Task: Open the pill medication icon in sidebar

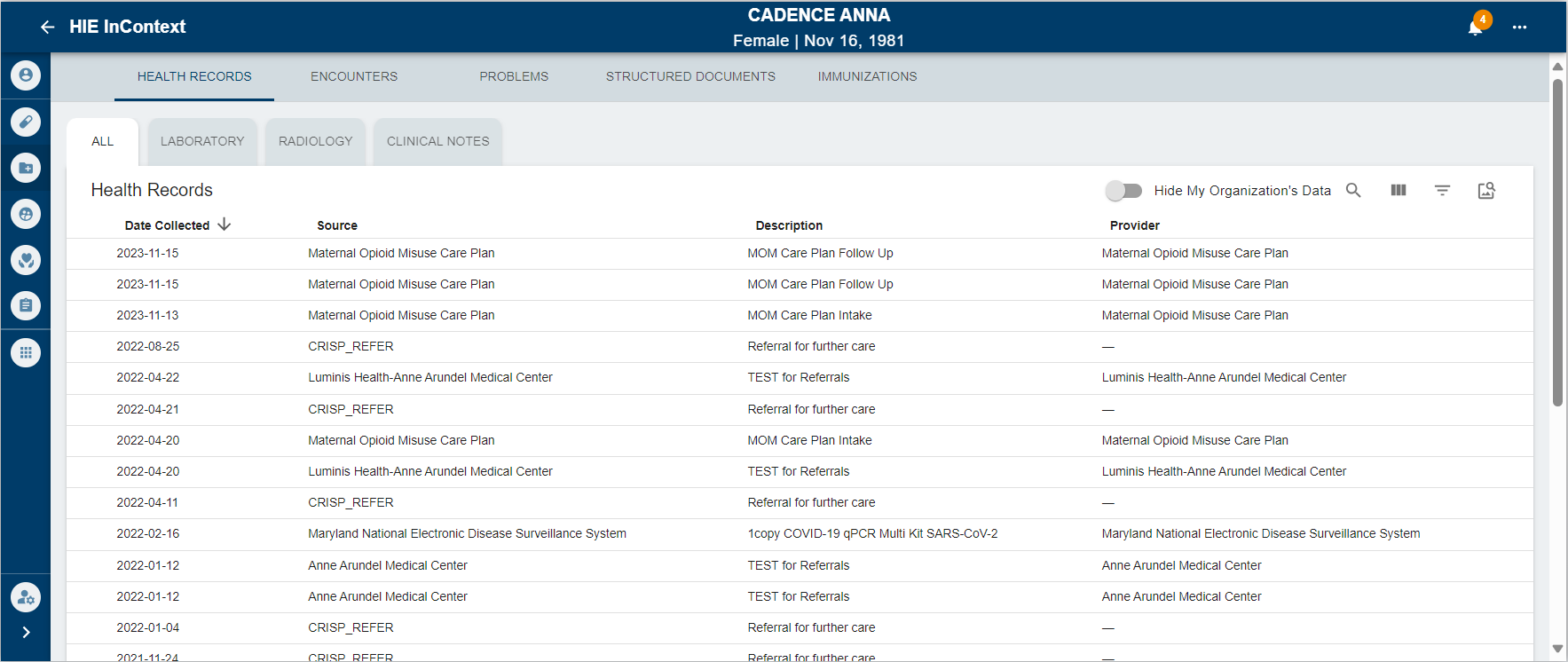Action: [x=26, y=122]
